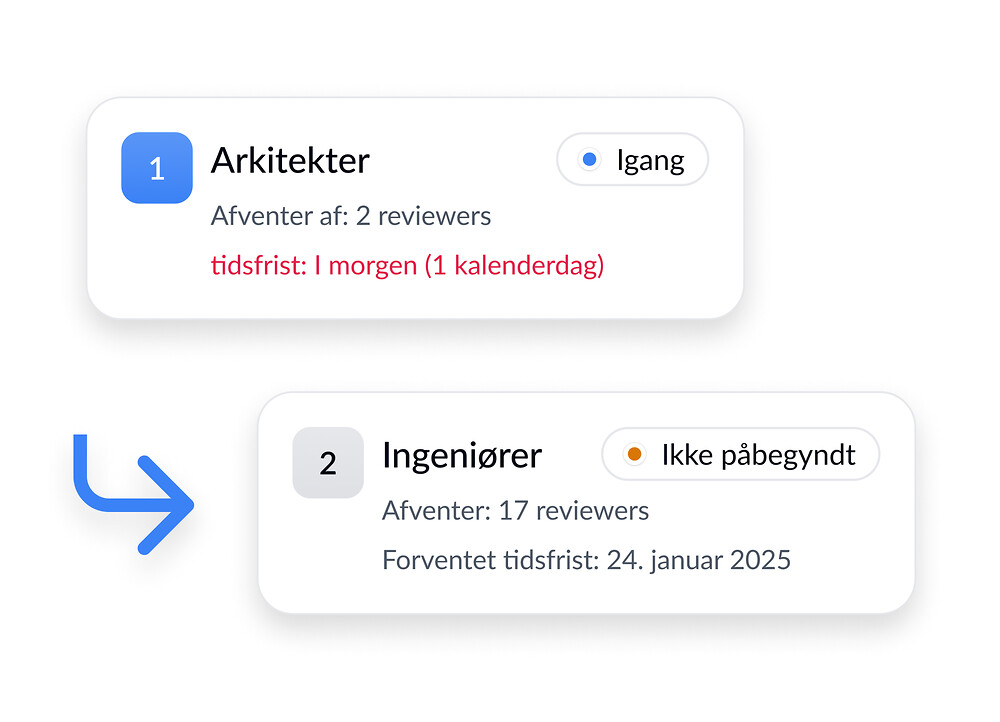Image resolution: width=1000 pixels, height=722 pixels.
Task: Click Afventer af: 2 reviewers text
Action: [351, 216]
